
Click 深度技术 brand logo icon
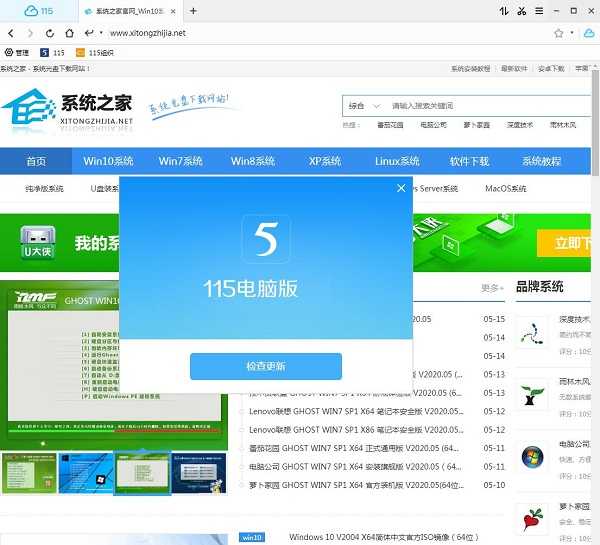pos(532,333)
